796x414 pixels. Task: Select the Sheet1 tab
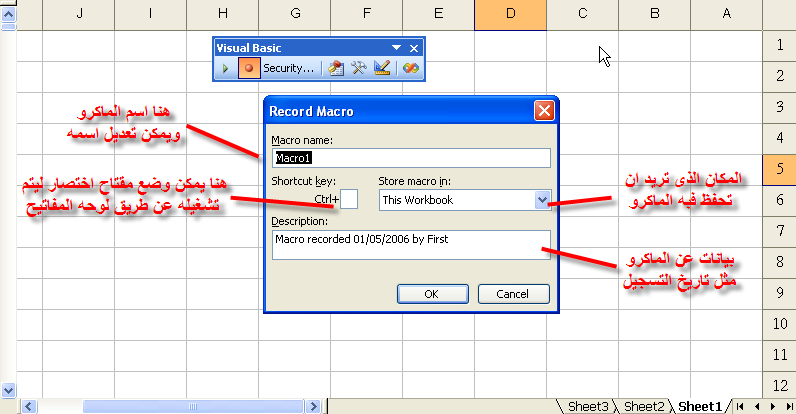coord(700,406)
